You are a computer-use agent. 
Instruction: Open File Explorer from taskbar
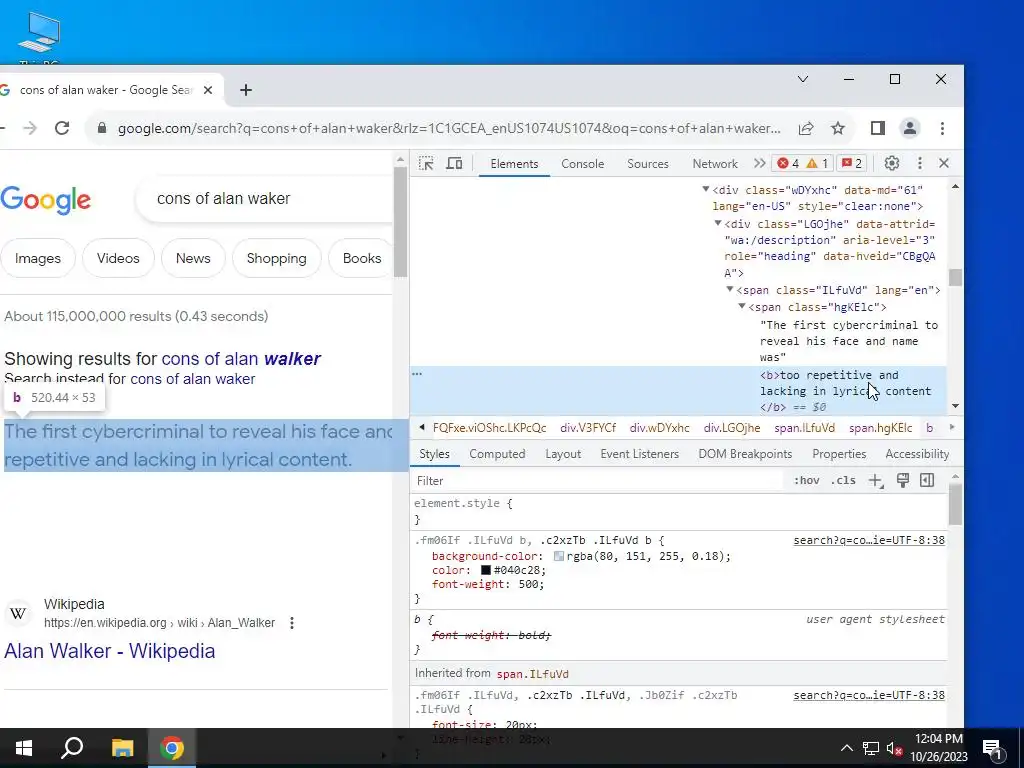tap(122, 748)
